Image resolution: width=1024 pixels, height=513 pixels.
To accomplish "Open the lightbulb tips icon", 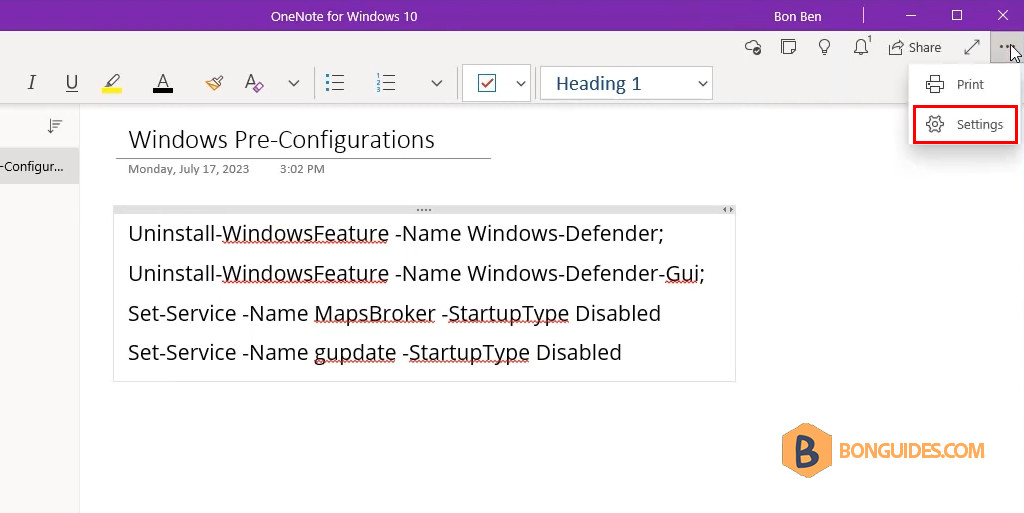I will tap(824, 47).
